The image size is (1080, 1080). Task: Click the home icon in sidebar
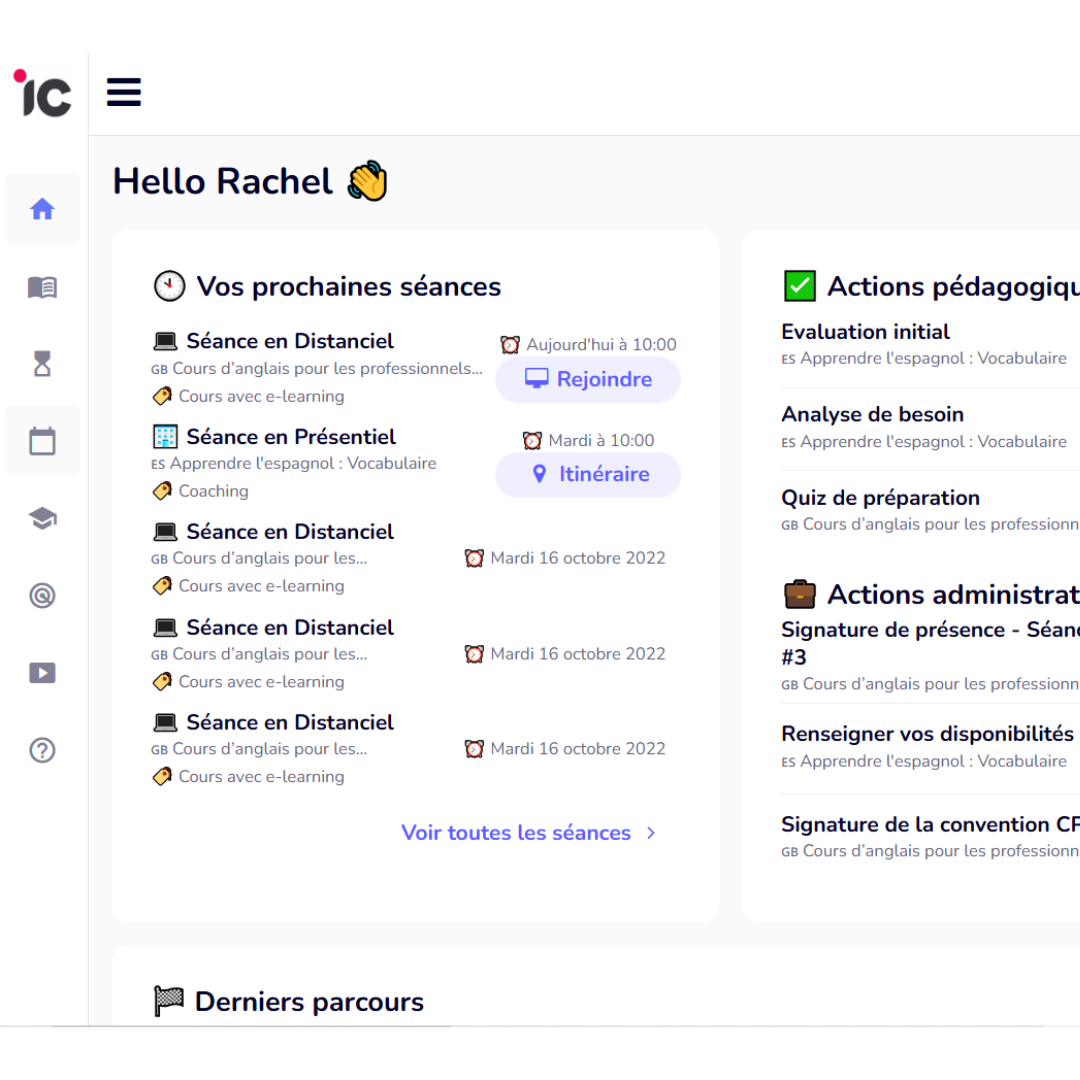pyautogui.click(x=42, y=209)
